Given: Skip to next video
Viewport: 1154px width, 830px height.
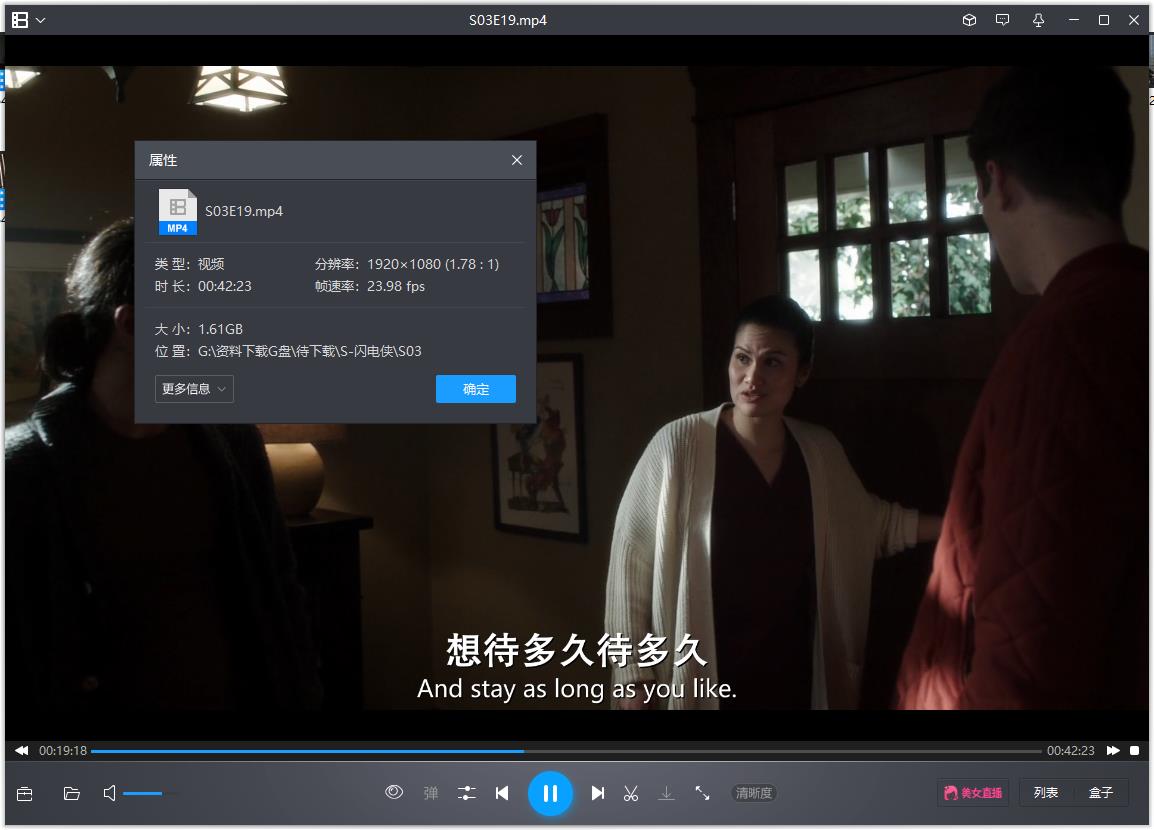Looking at the screenshot, I should (598, 793).
